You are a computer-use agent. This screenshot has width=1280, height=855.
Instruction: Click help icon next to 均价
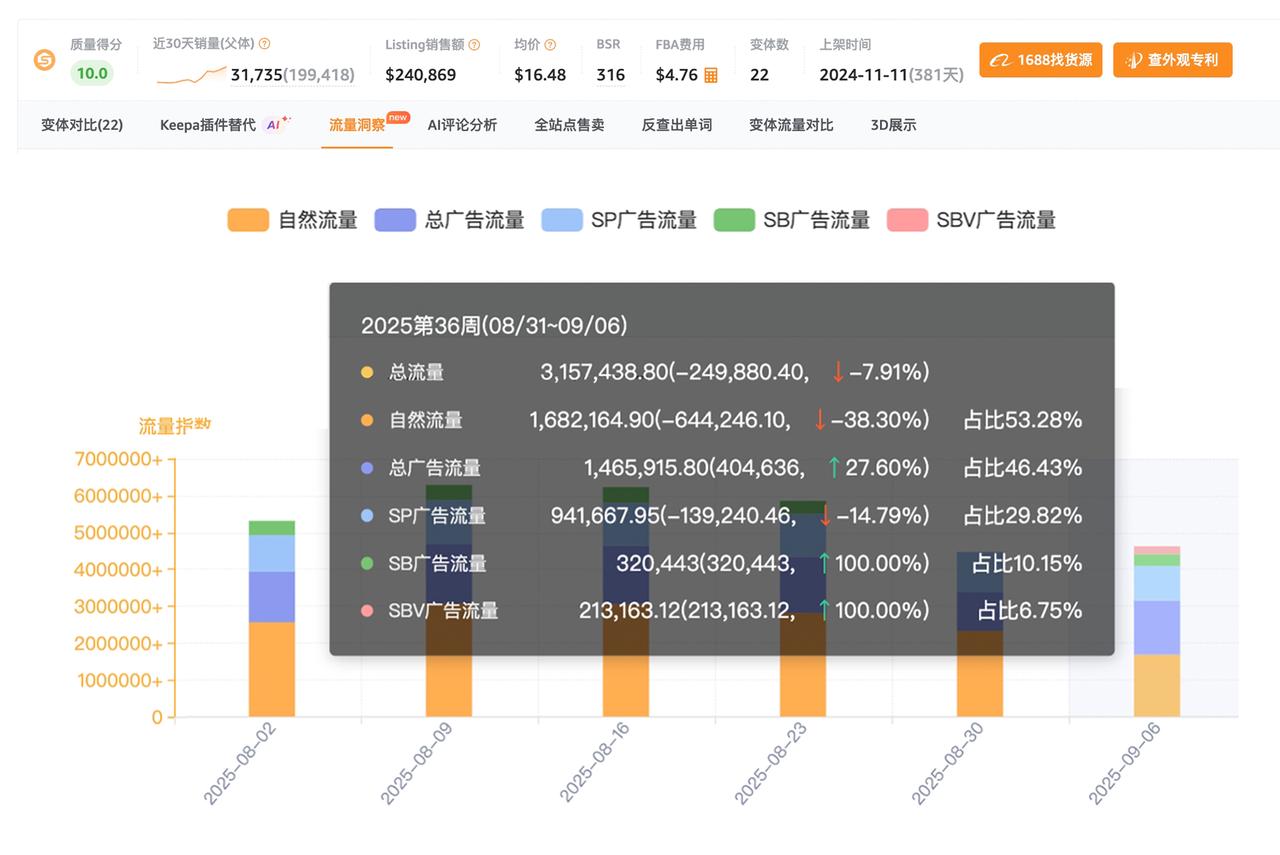tap(550, 45)
